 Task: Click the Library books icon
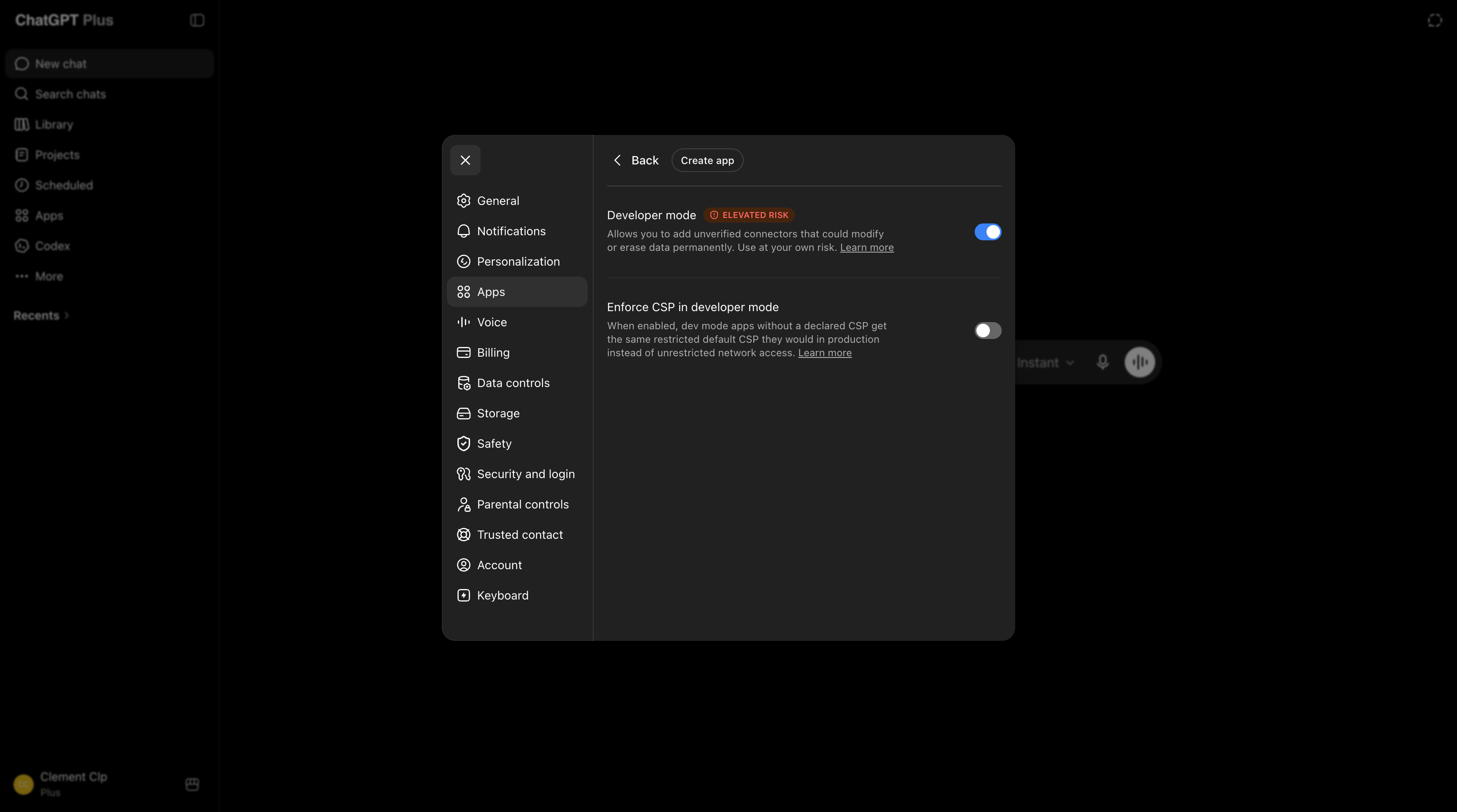pos(22,124)
